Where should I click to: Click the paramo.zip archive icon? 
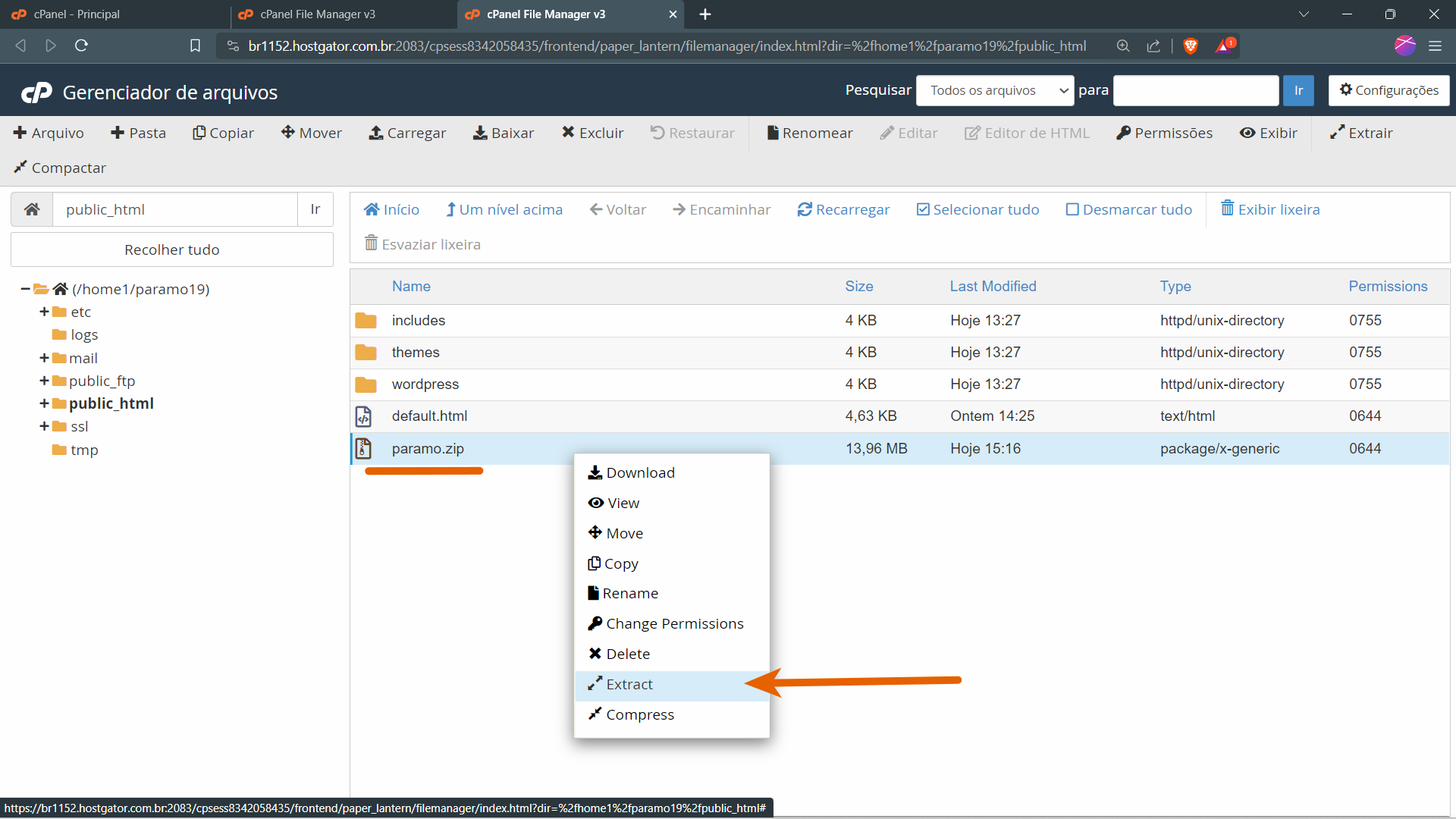(x=364, y=448)
